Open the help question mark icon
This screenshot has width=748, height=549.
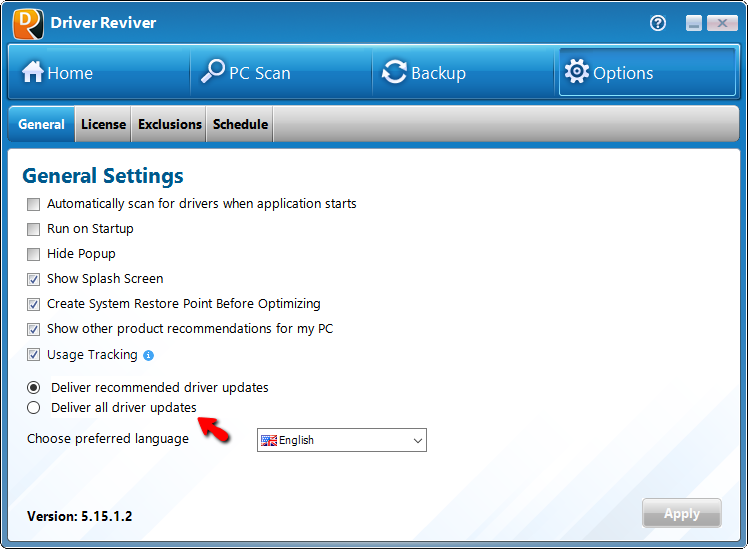pyautogui.click(x=658, y=23)
